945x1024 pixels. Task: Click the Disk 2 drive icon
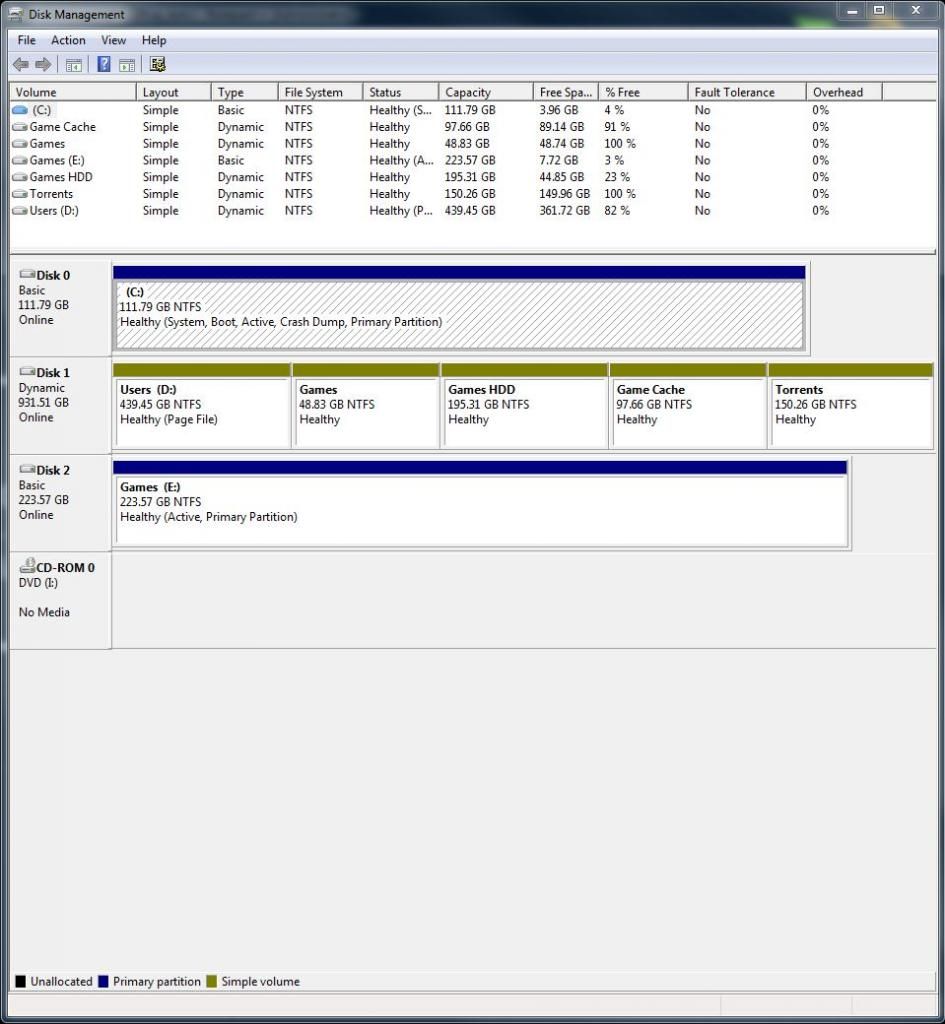27,469
